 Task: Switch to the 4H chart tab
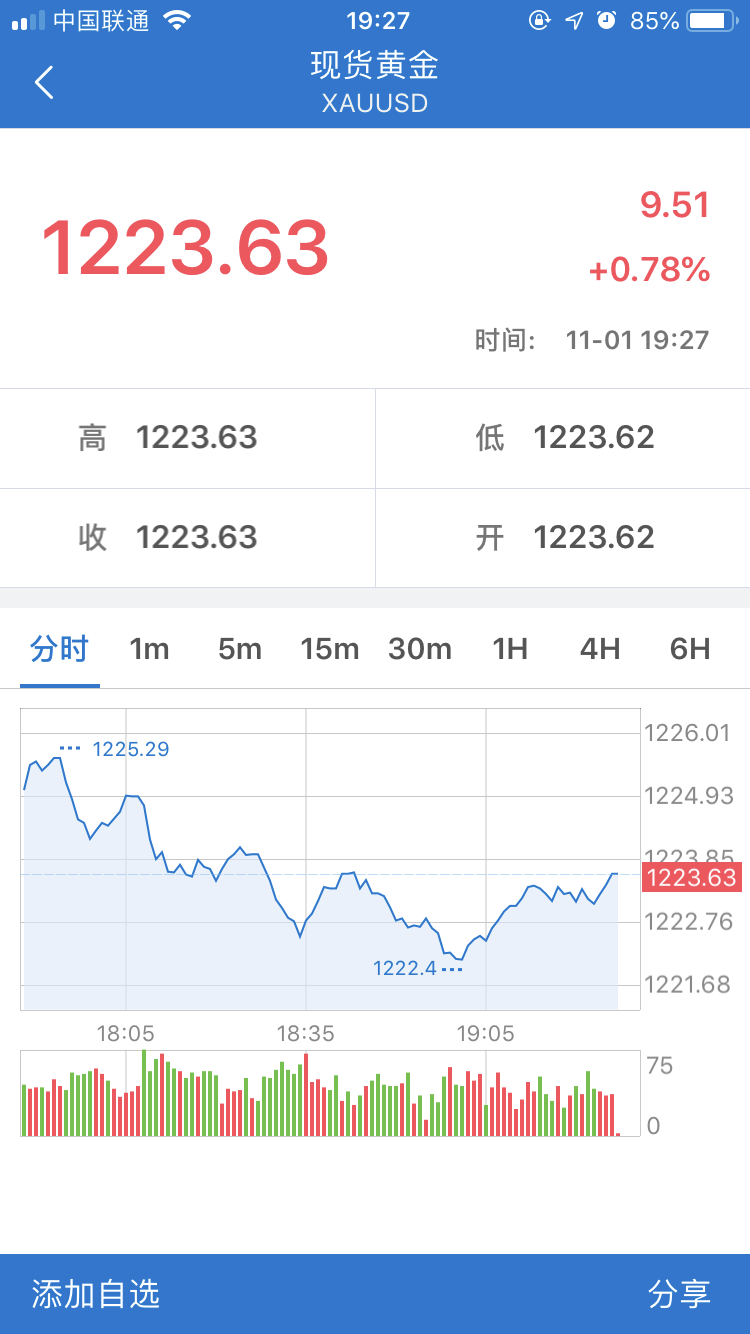600,649
